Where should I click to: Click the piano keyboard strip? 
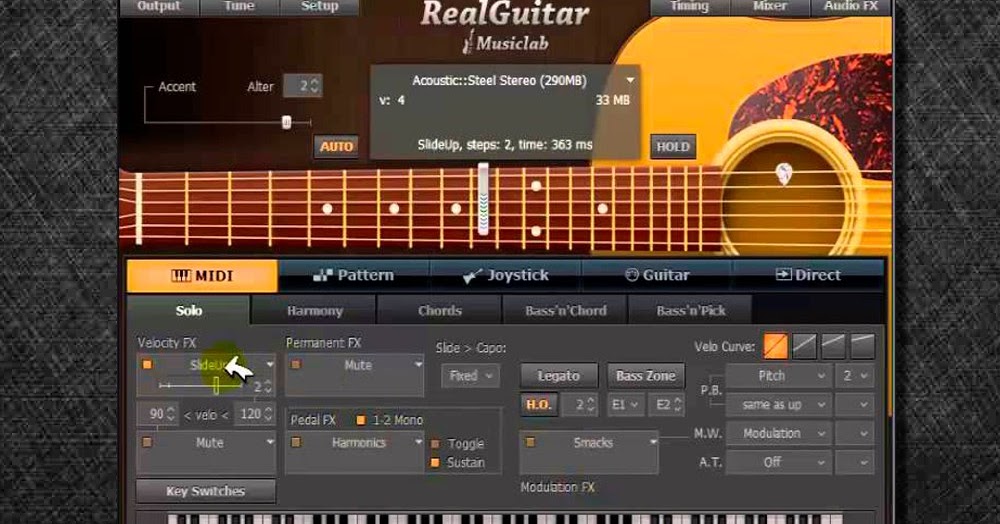[x=505, y=518]
